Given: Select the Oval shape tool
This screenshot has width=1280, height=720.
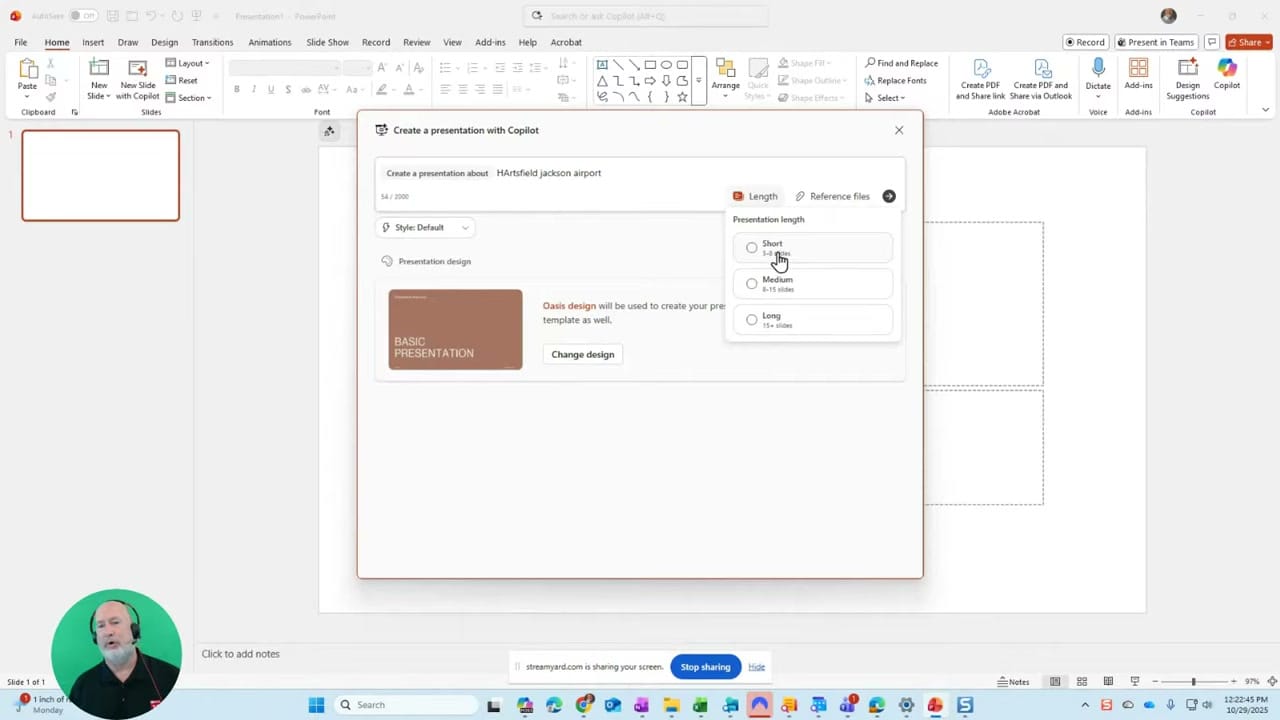Looking at the screenshot, I should 667,64.
